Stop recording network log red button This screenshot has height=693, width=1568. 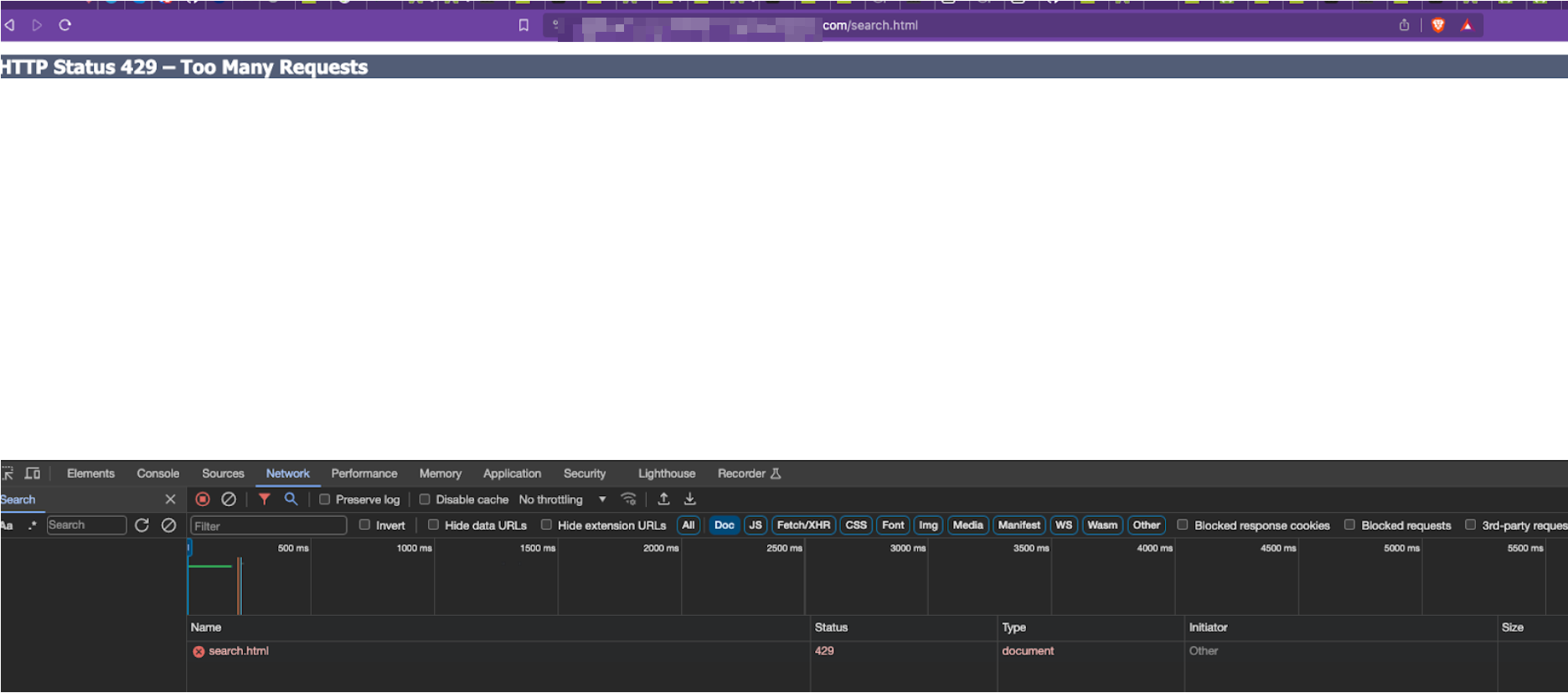pos(203,499)
